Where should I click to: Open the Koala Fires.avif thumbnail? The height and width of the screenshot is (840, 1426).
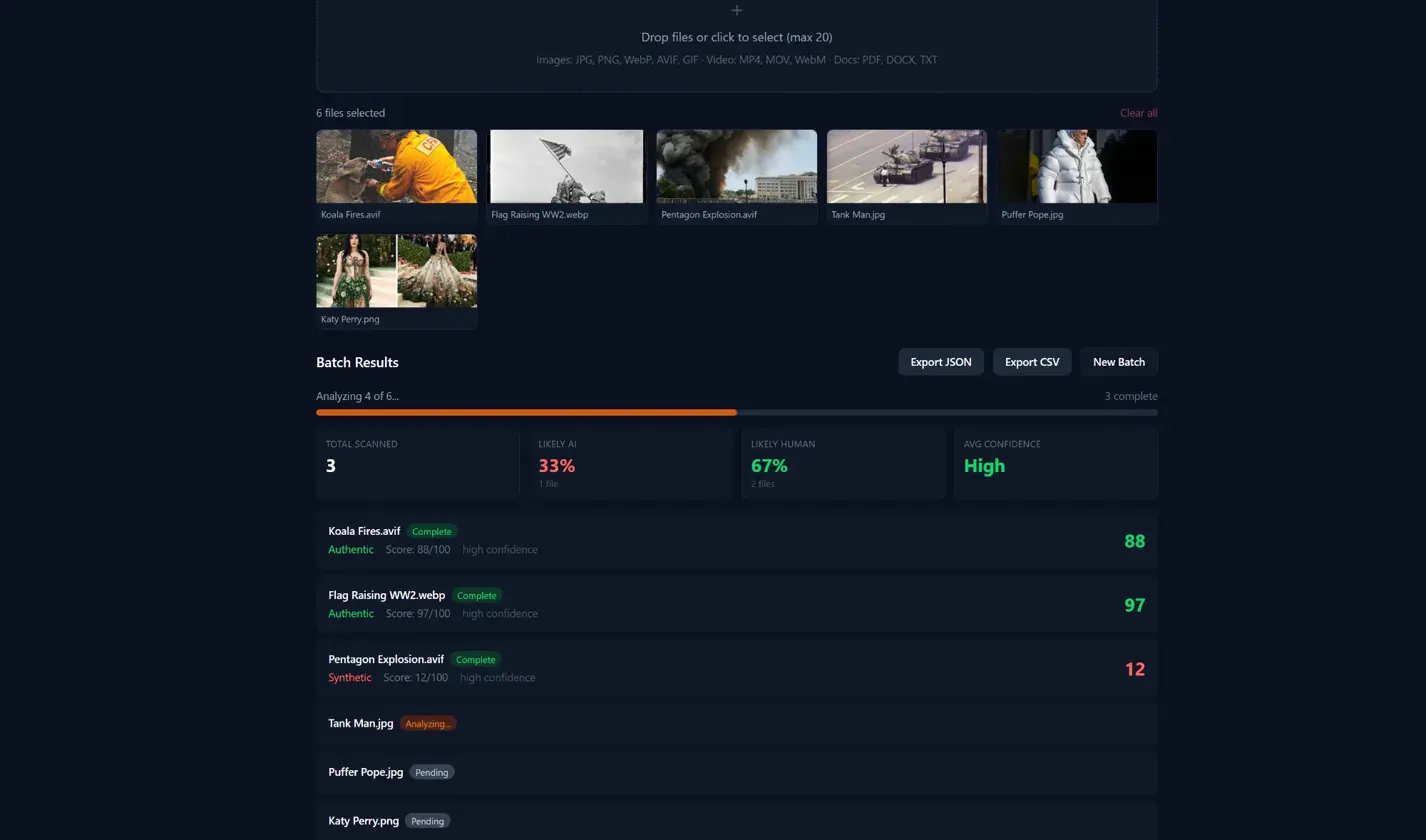(x=397, y=177)
